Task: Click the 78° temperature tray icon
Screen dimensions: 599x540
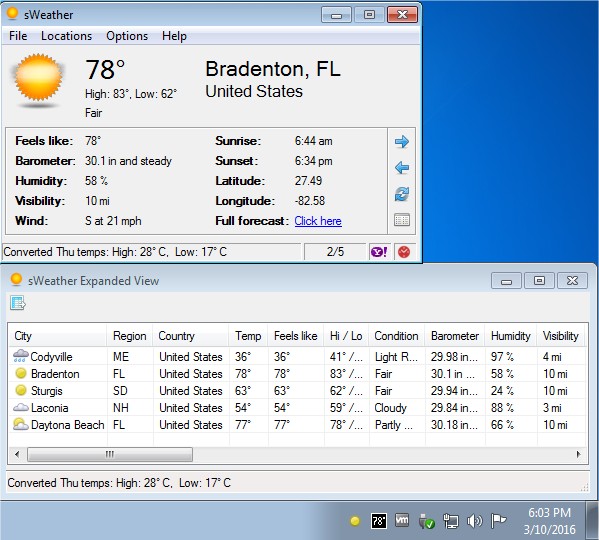Action: click(x=379, y=521)
